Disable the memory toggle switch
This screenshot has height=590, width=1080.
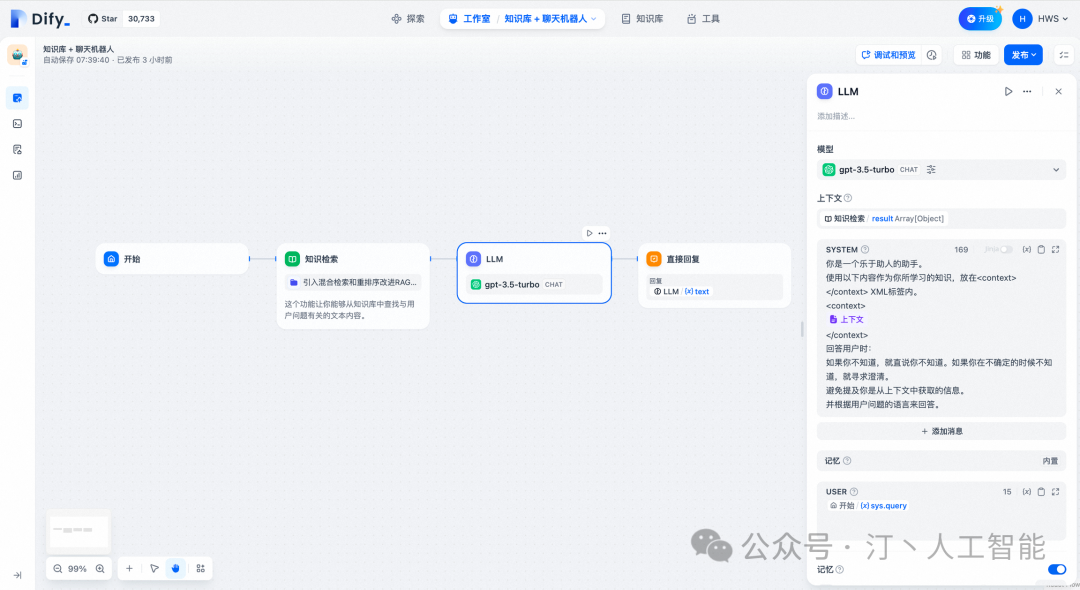1057,569
